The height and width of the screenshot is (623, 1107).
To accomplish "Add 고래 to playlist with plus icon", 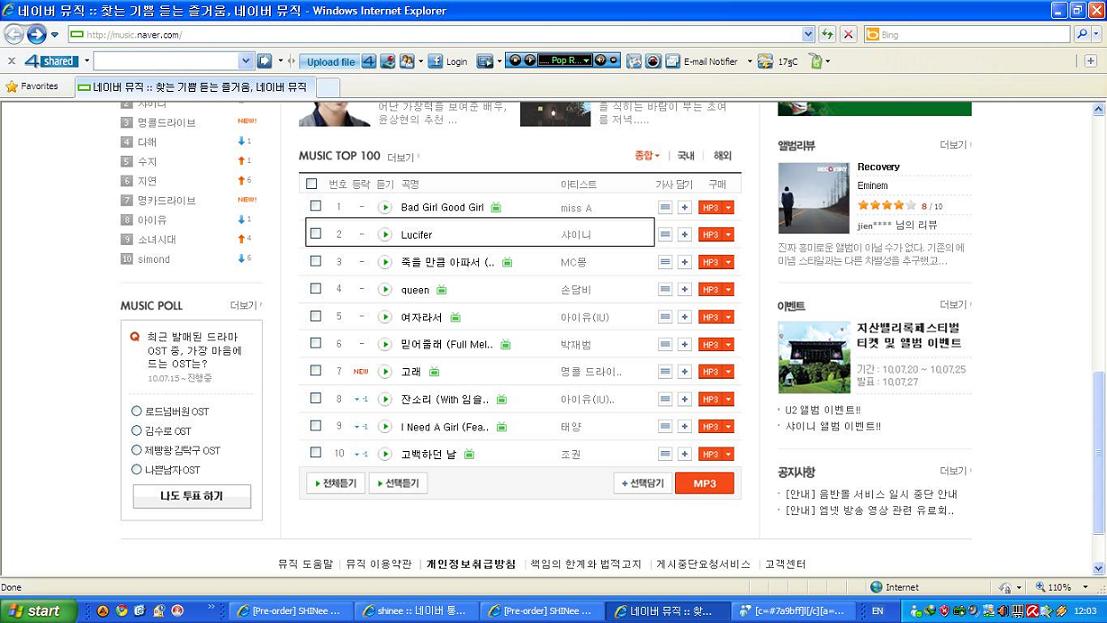I will coord(685,372).
